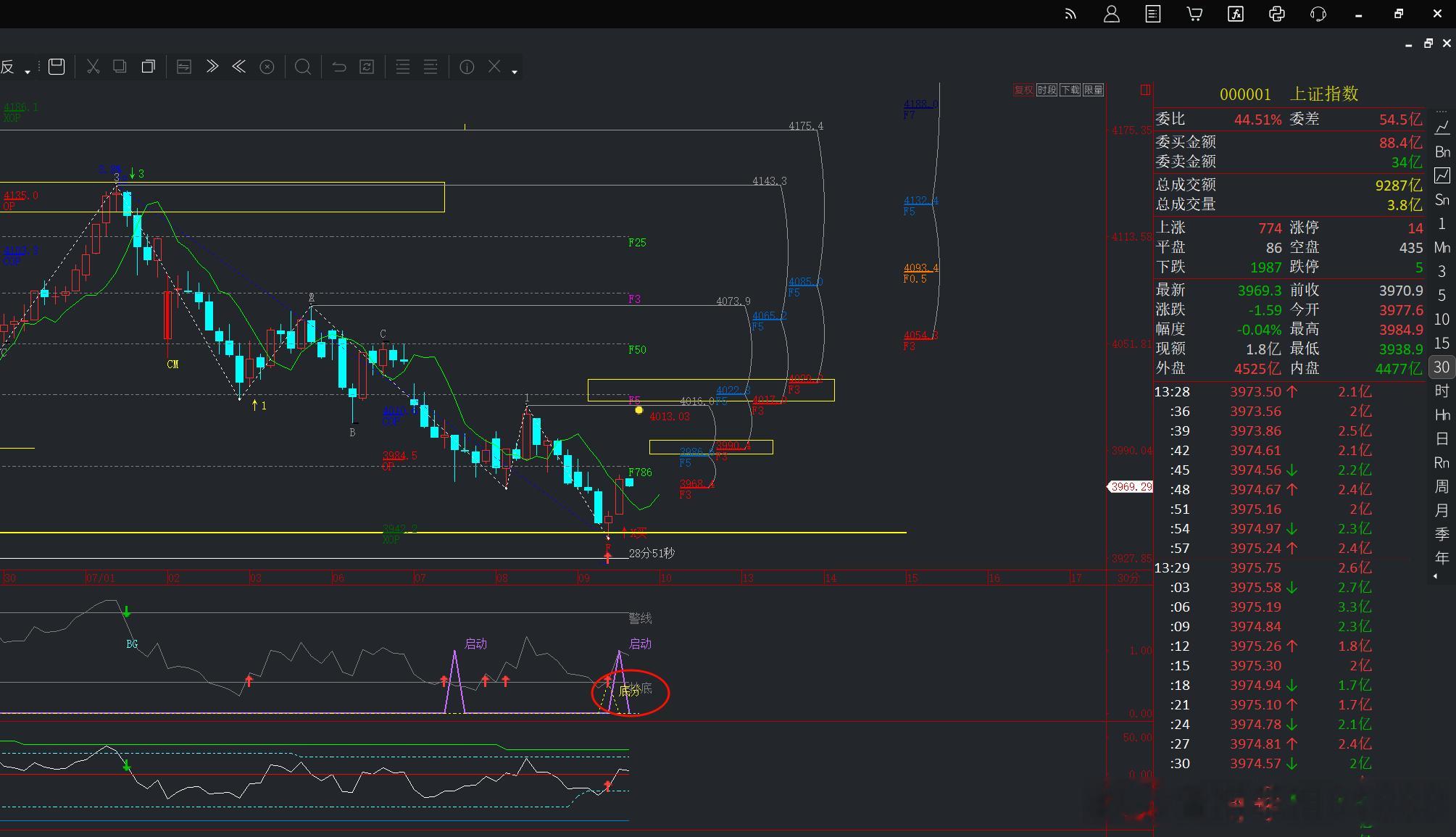This screenshot has height=837, width=1456.
Task: Click the overlapping-squares paste icon
Action: [148, 67]
